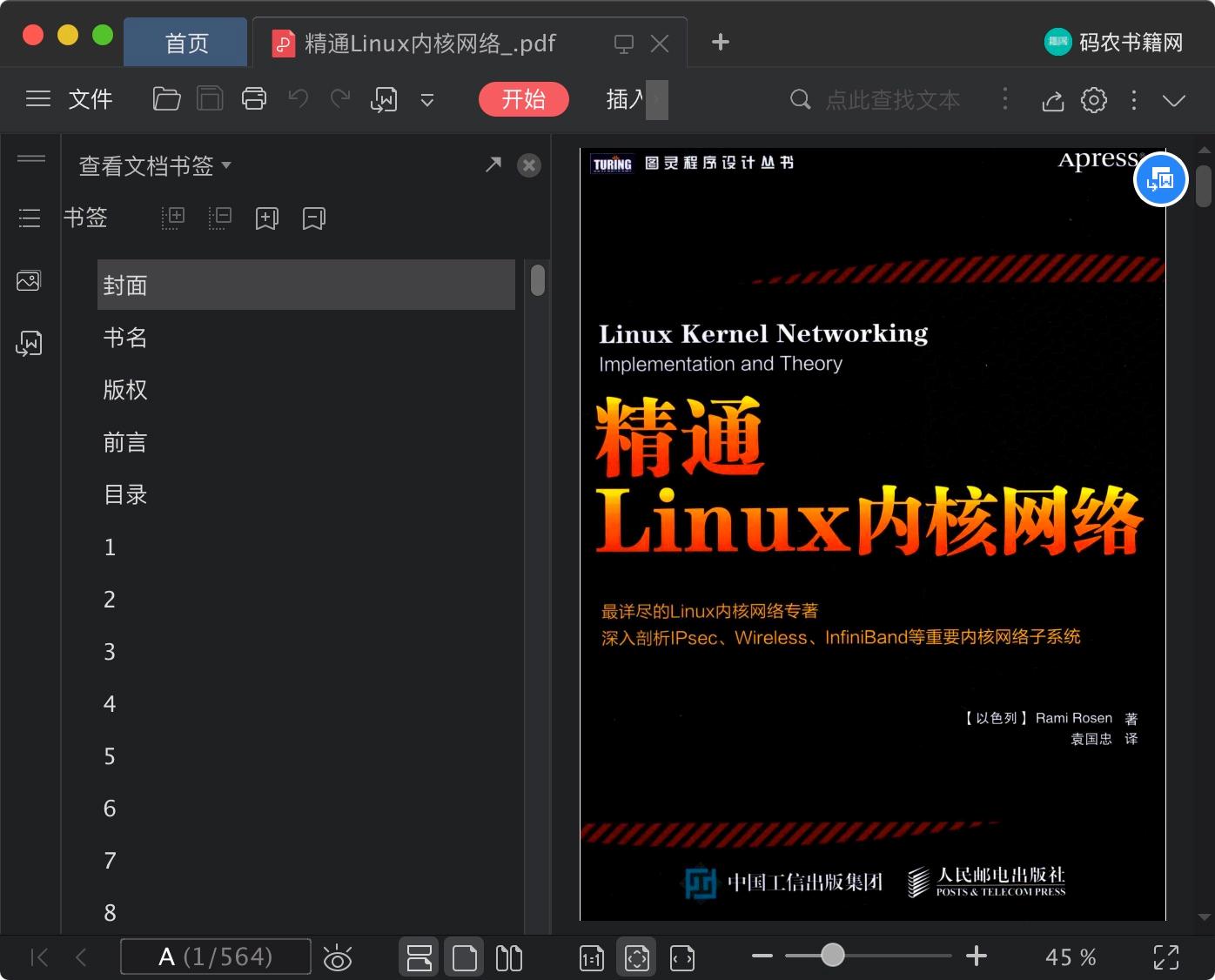
Task: Click the delete bookmark icon
Action: click(313, 218)
